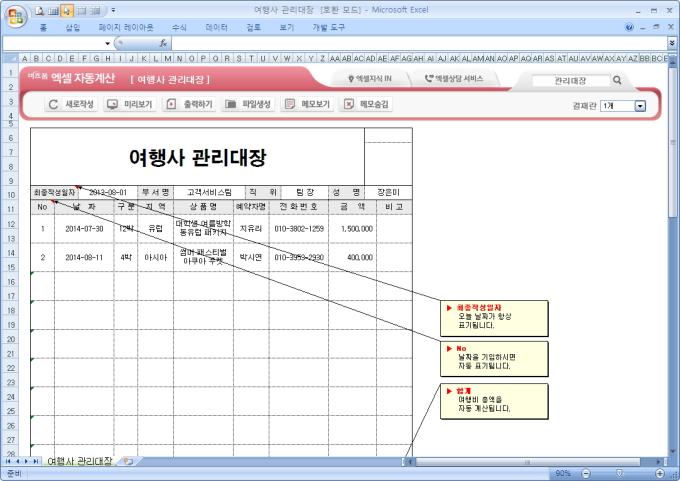
Task: Click the 관리대장 search input field
Action: (570, 80)
